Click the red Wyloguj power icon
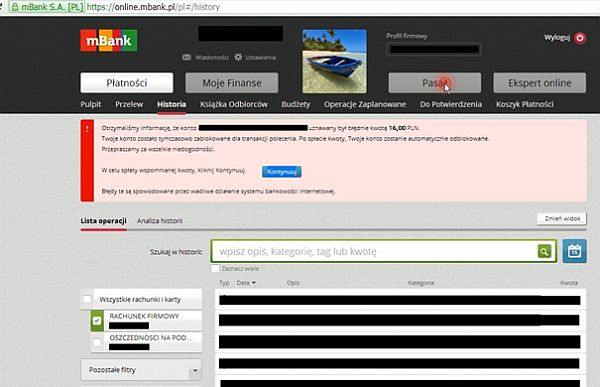This screenshot has height=387, width=600. coord(580,38)
